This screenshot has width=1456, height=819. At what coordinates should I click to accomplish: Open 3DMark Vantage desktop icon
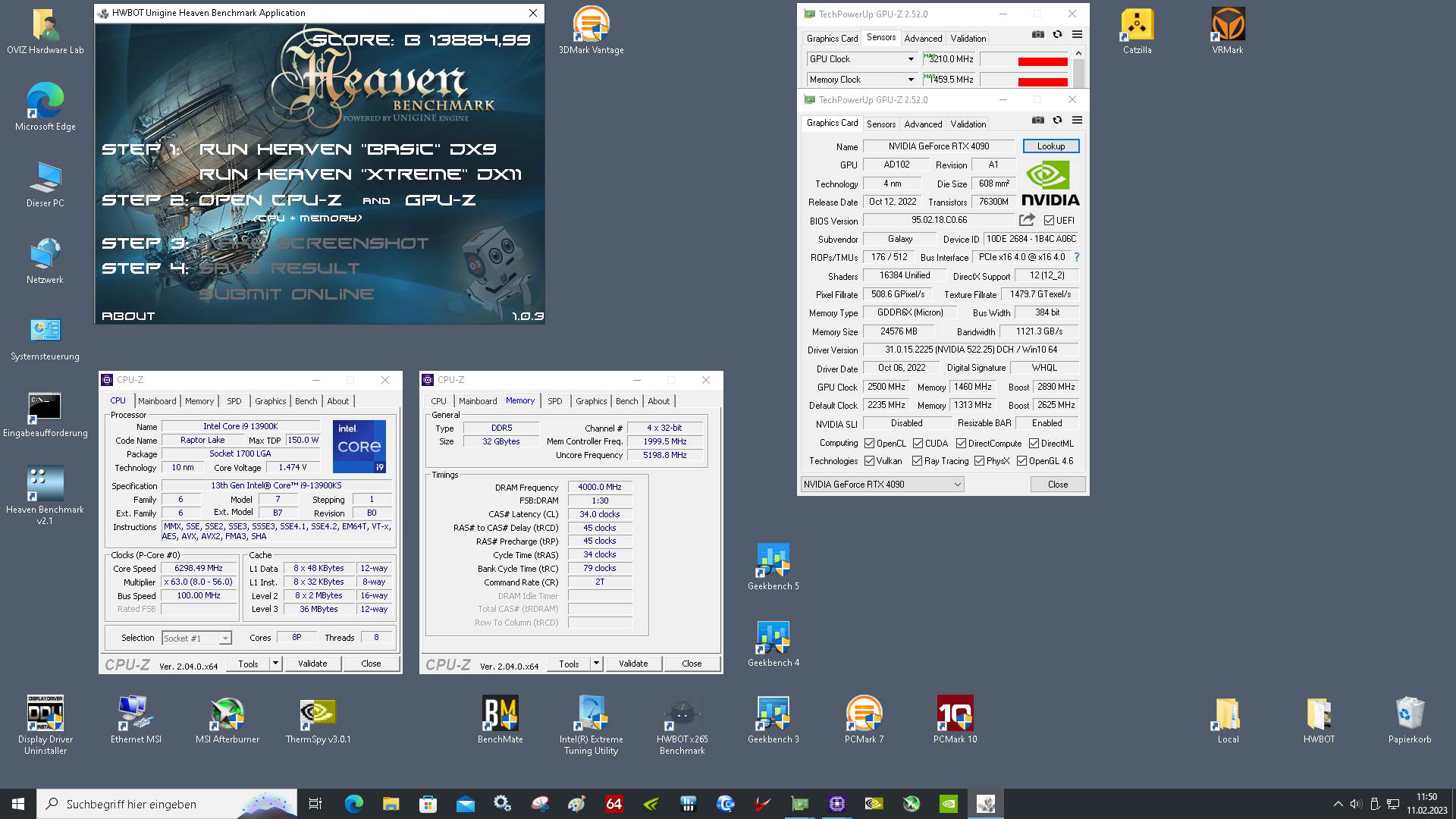coord(591,32)
